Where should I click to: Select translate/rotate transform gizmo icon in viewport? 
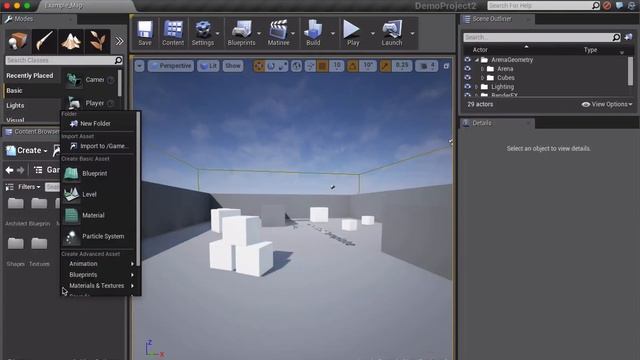coord(259,66)
